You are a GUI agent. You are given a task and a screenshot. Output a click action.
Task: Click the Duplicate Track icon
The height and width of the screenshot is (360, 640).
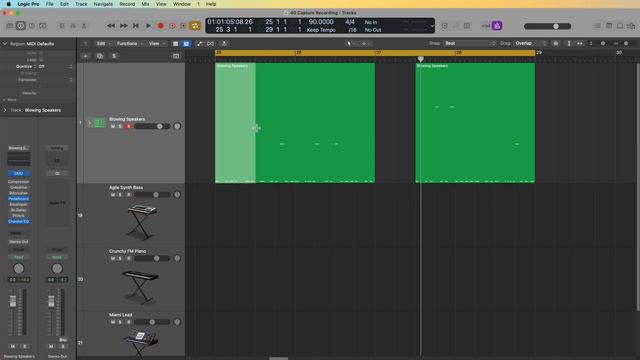[x=100, y=56]
